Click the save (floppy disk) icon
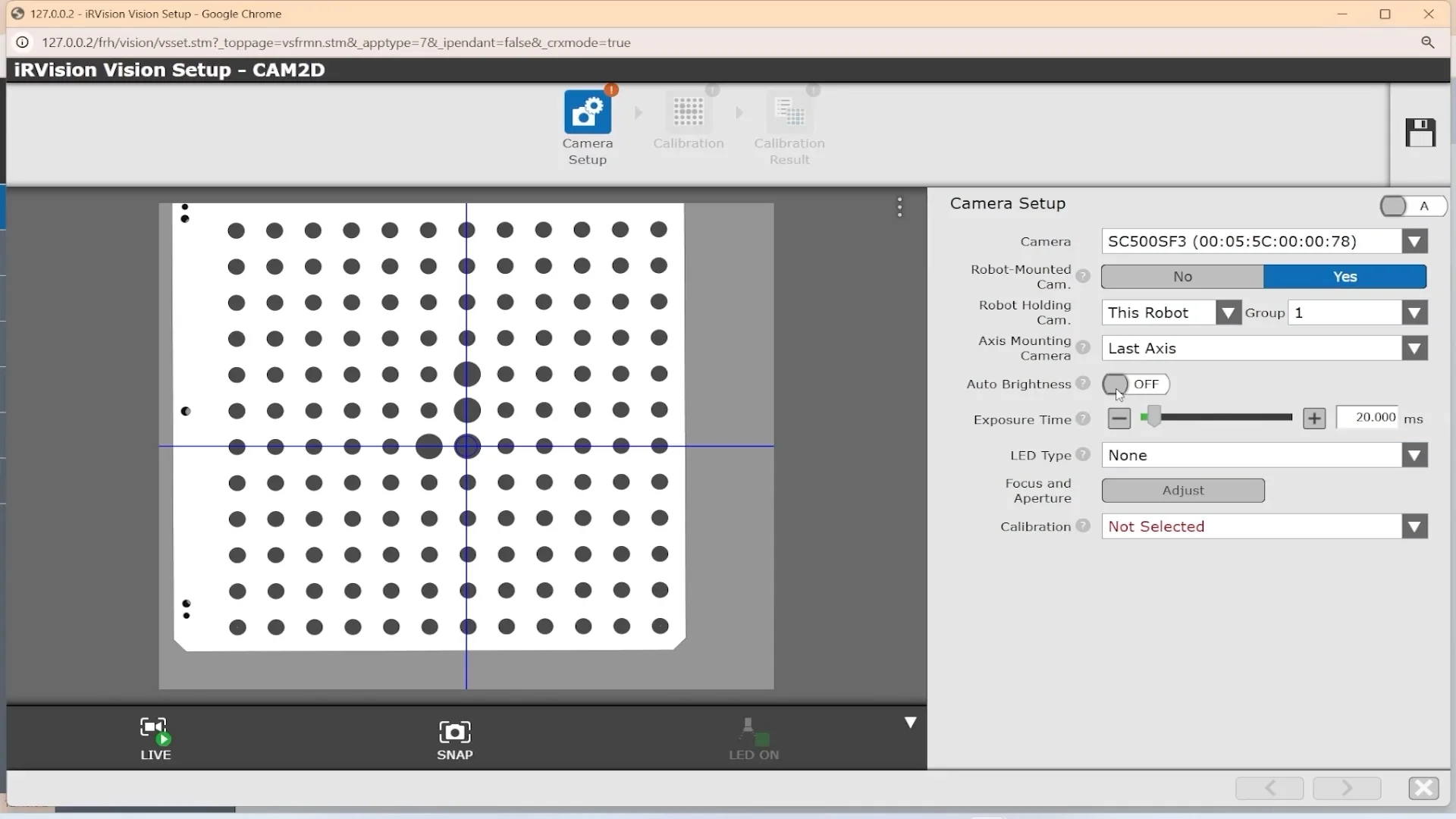The height and width of the screenshot is (819, 1456). tap(1420, 133)
